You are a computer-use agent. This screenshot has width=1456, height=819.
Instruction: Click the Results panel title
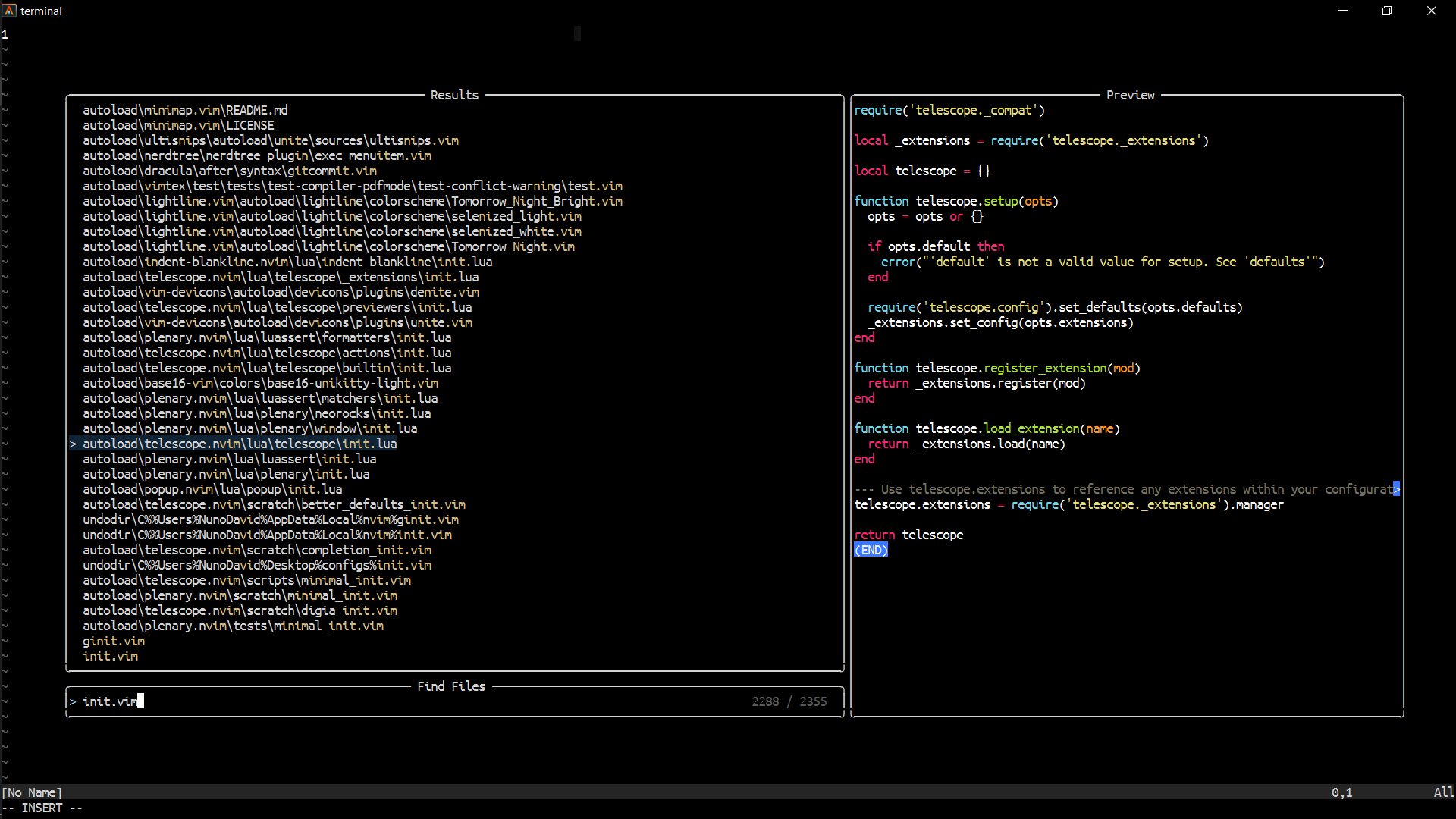453,95
